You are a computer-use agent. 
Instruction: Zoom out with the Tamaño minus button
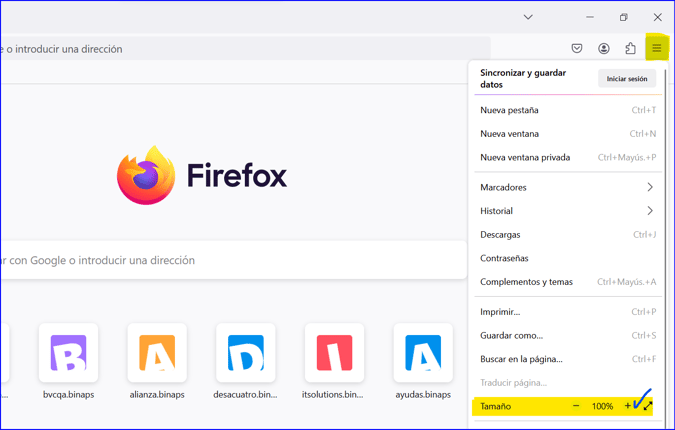[x=576, y=406]
